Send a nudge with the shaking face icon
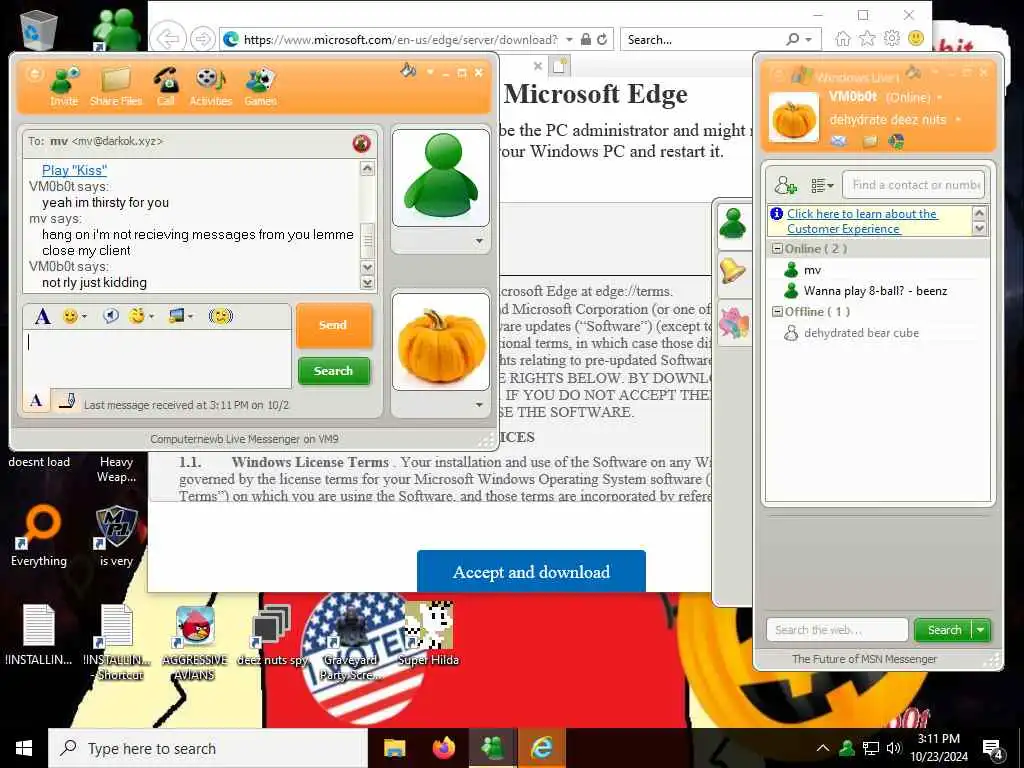 (x=221, y=317)
